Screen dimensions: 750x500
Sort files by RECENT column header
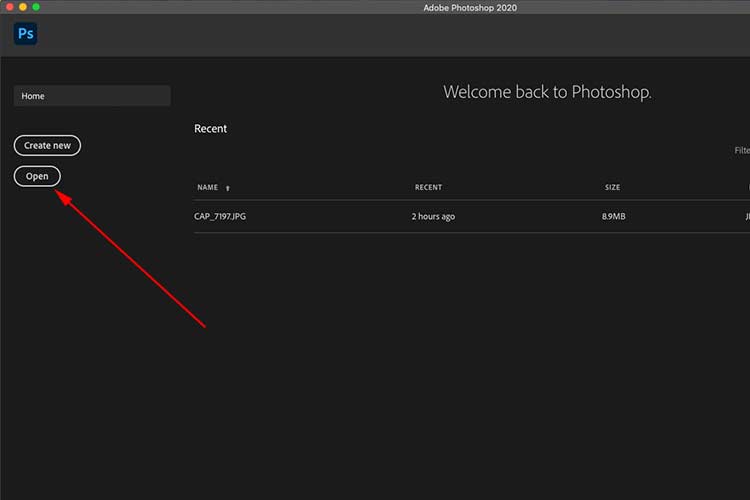click(x=428, y=188)
